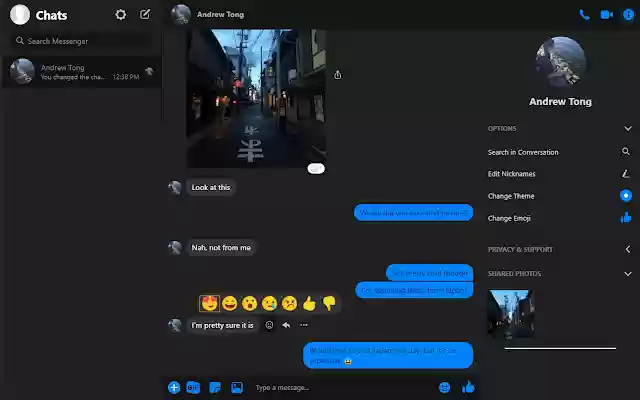Click the pencil icon for Edit Nicknames
This screenshot has height=400, width=640.
click(x=626, y=174)
